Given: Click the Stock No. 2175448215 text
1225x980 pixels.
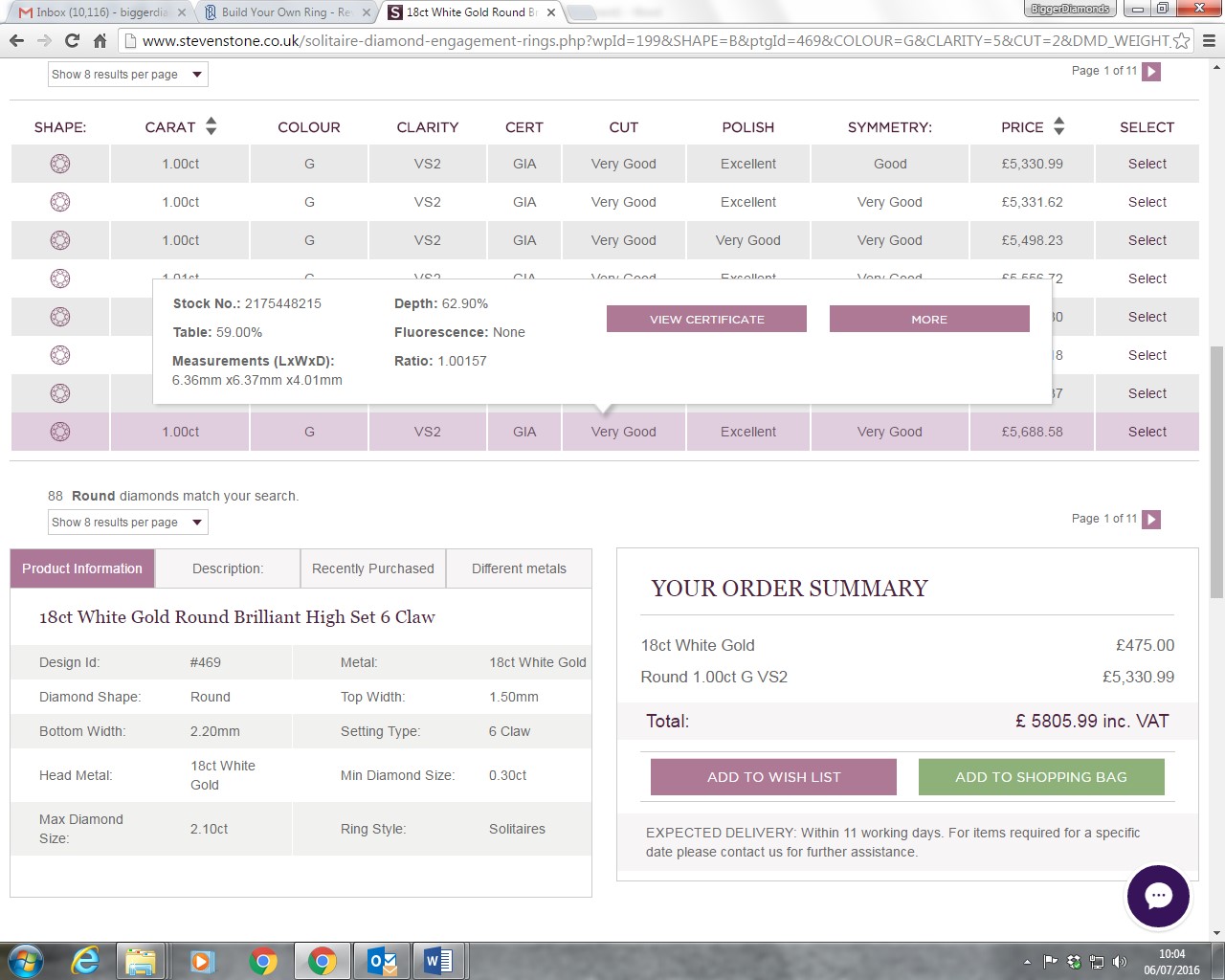Looking at the screenshot, I should [x=247, y=303].
